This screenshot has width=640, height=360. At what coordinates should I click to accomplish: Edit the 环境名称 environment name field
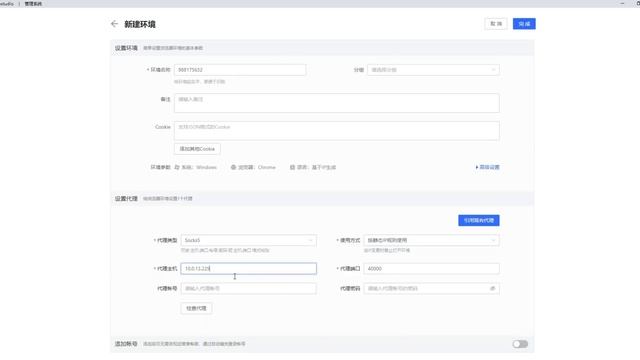pyautogui.click(x=240, y=70)
